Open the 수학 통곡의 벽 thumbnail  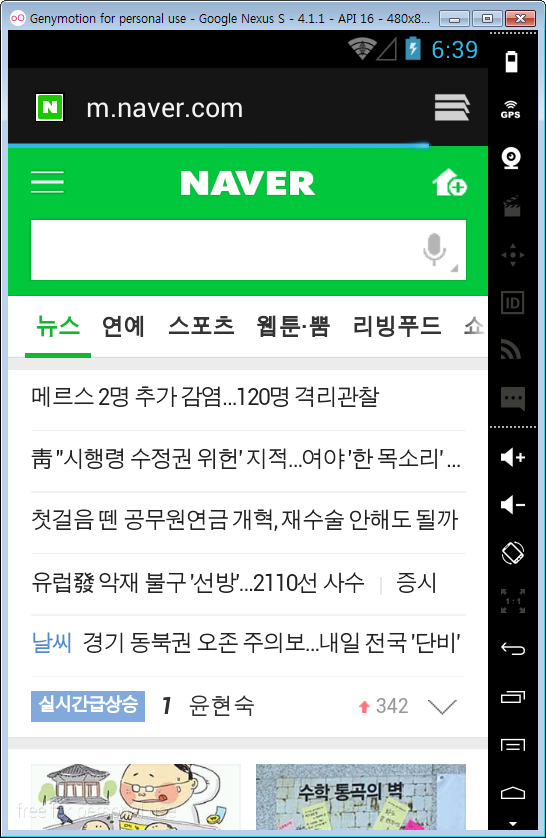tap(361, 796)
